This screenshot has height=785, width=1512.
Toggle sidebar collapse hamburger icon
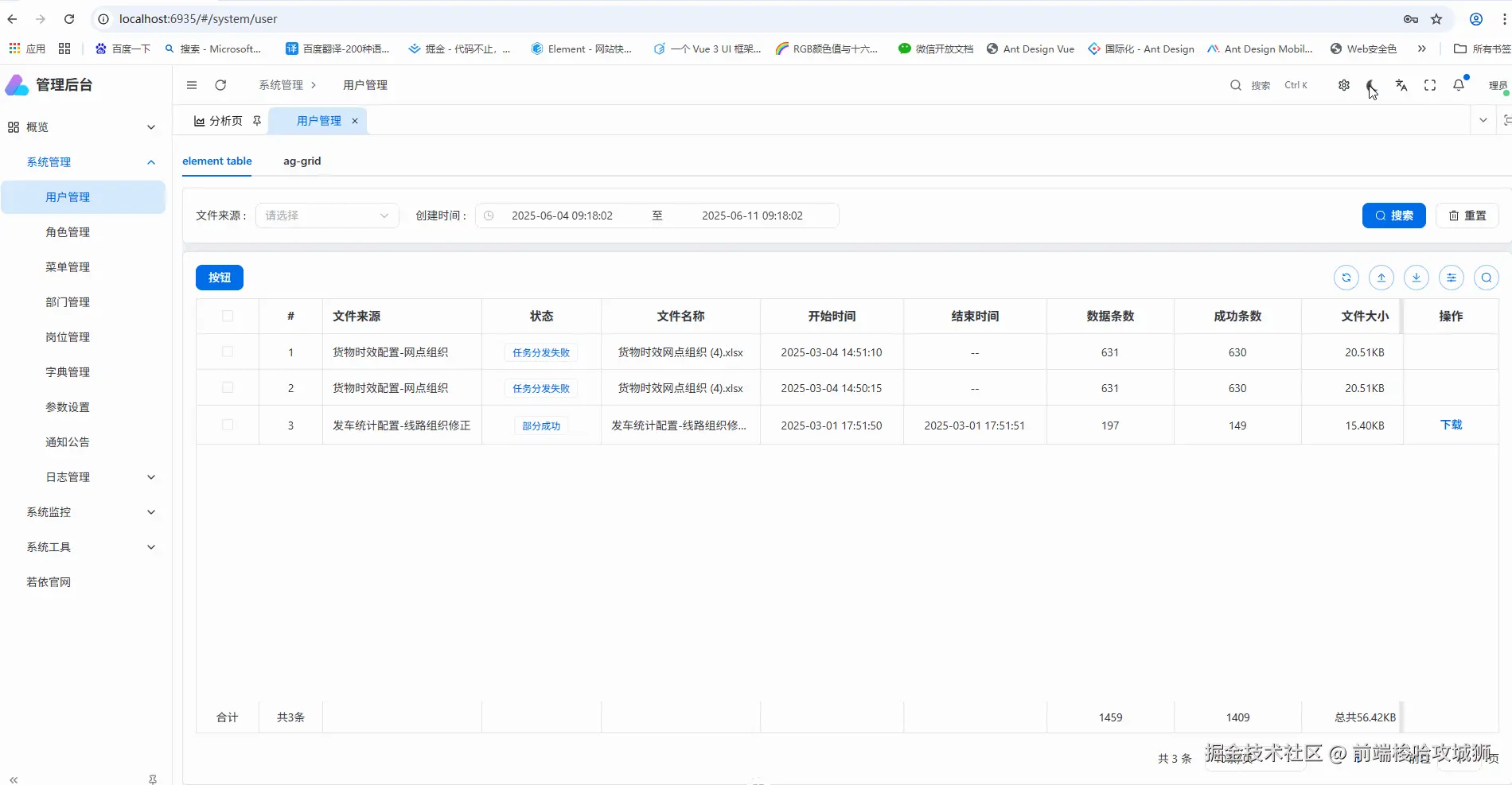coord(192,85)
